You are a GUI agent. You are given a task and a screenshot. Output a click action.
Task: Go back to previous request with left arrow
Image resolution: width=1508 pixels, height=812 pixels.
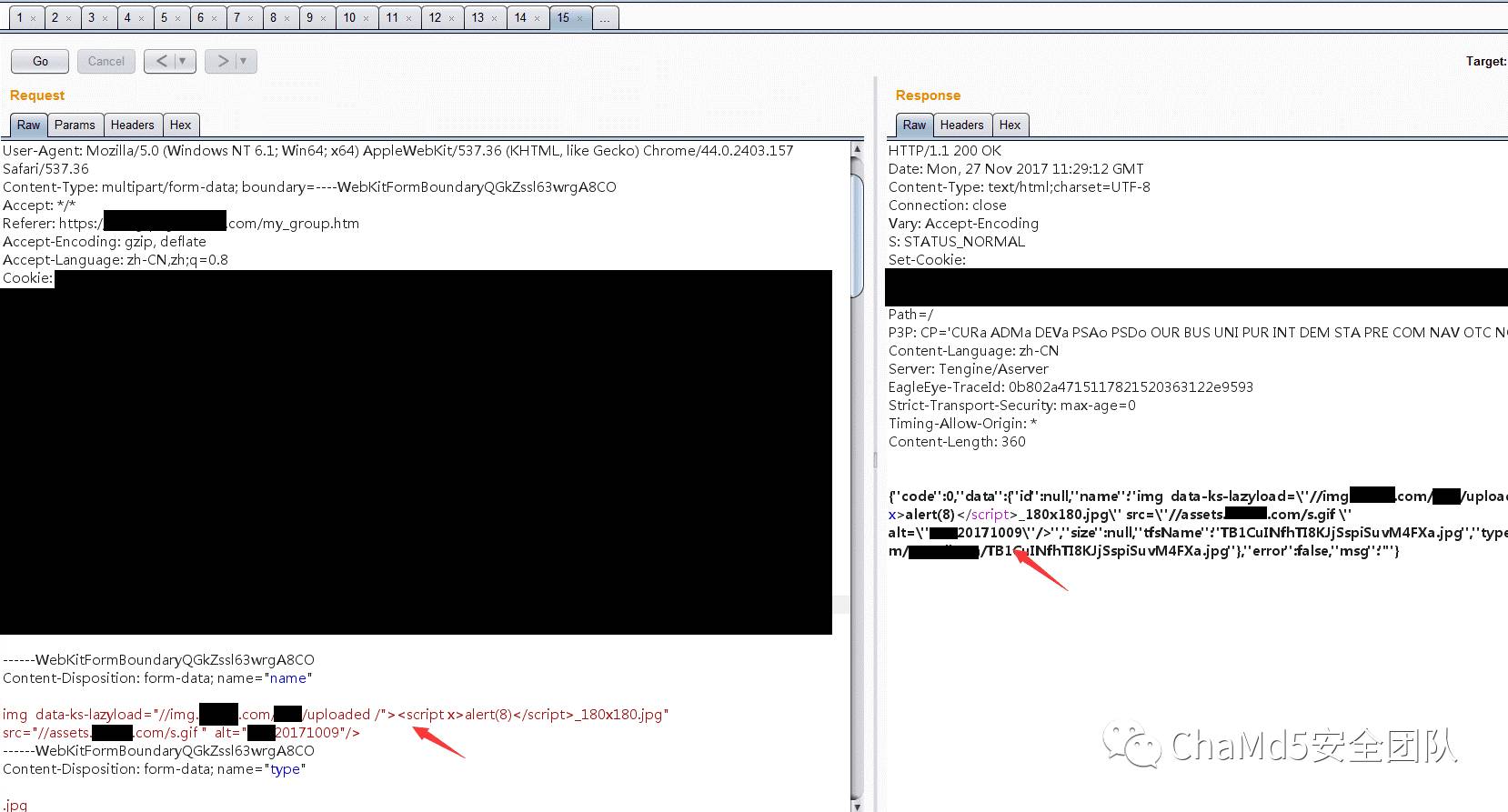click(x=162, y=61)
